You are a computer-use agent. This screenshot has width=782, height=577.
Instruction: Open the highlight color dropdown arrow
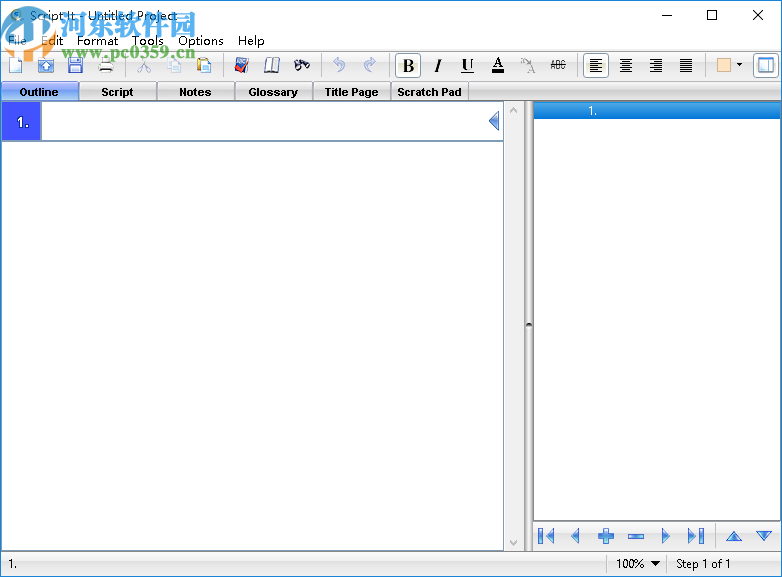click(739, 65)
